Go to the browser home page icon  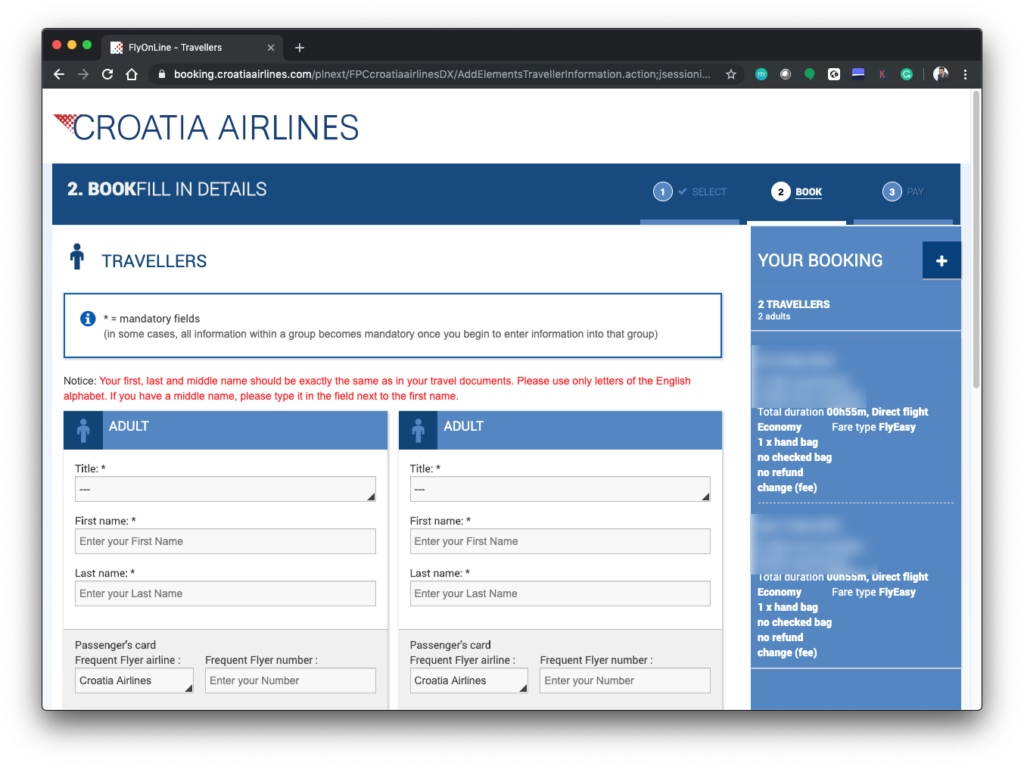132,74
